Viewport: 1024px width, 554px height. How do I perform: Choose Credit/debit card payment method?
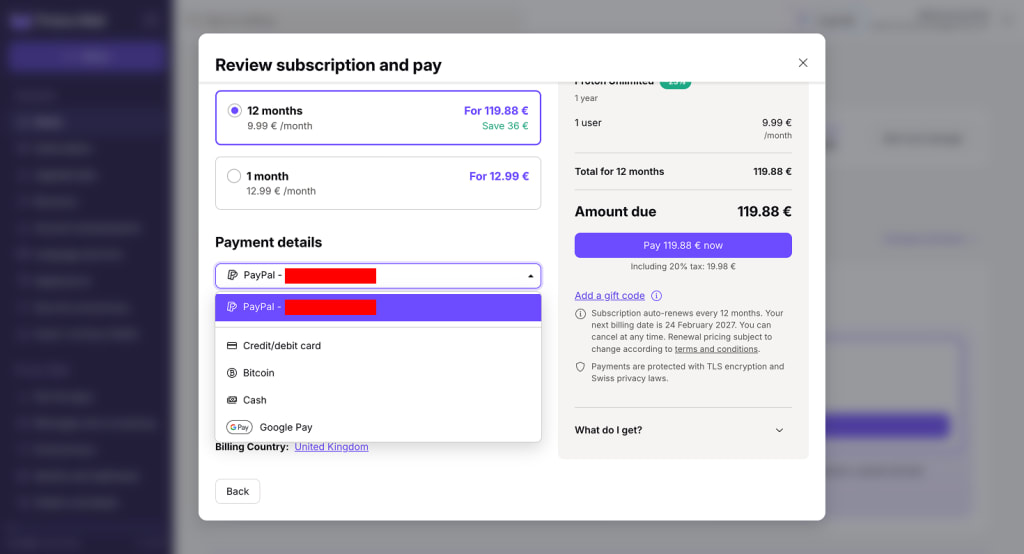378,346
